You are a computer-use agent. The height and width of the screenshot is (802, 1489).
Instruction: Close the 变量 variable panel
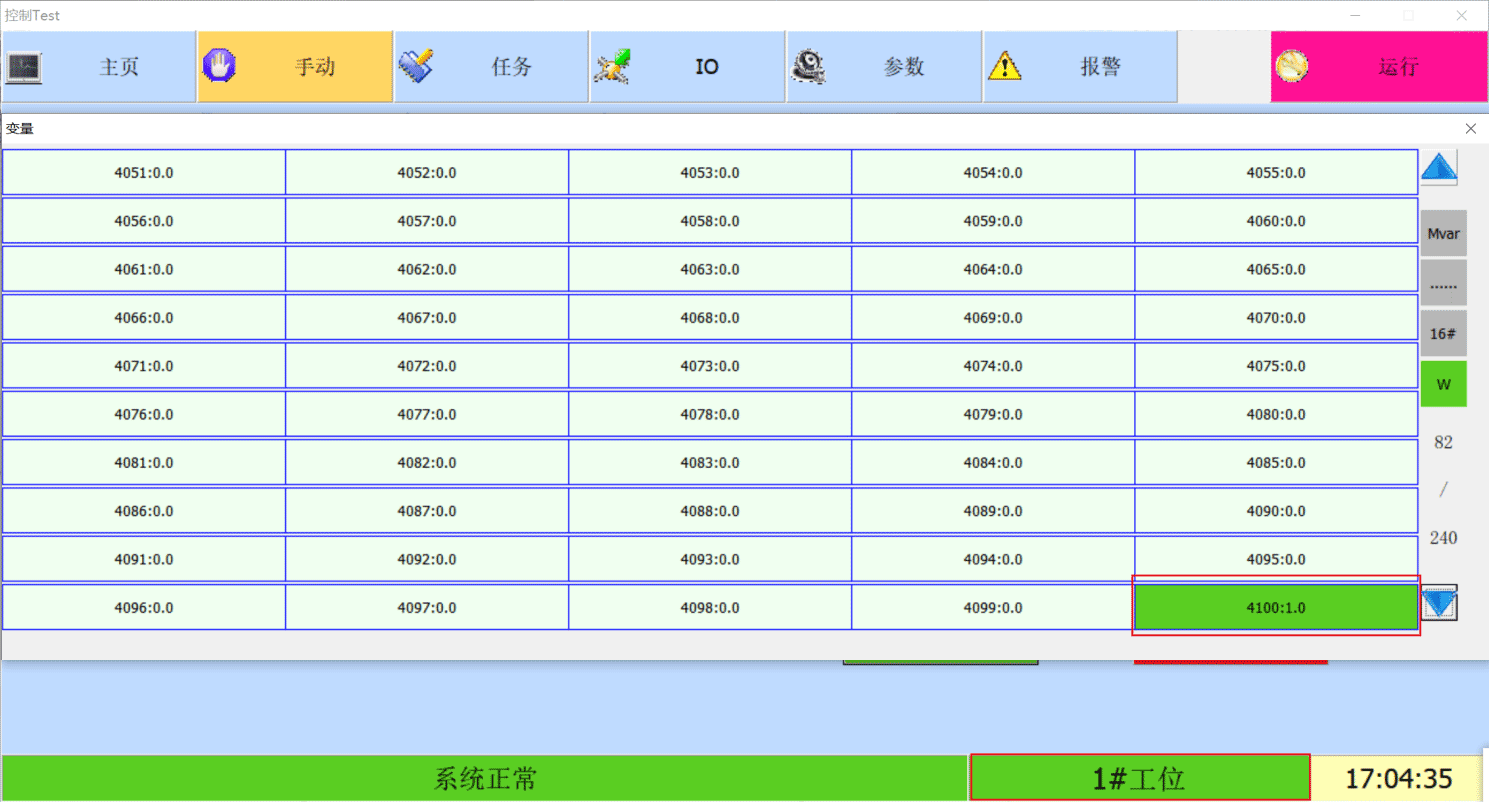(x=1470, y=129)
